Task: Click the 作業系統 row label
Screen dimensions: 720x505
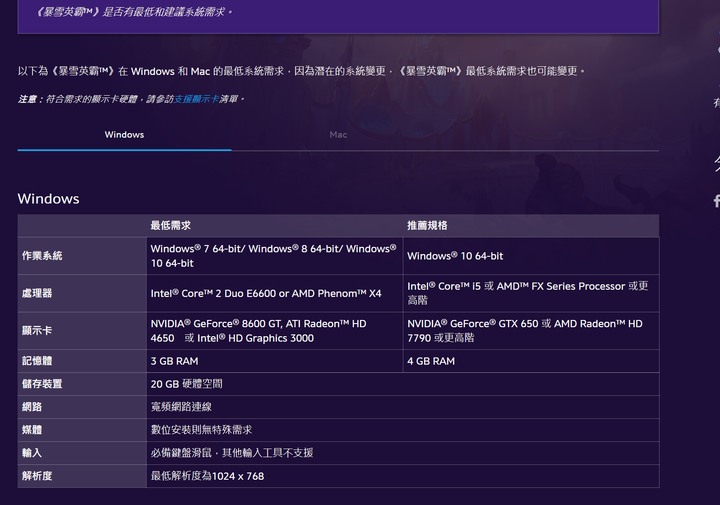Action: tap(82, 256)
